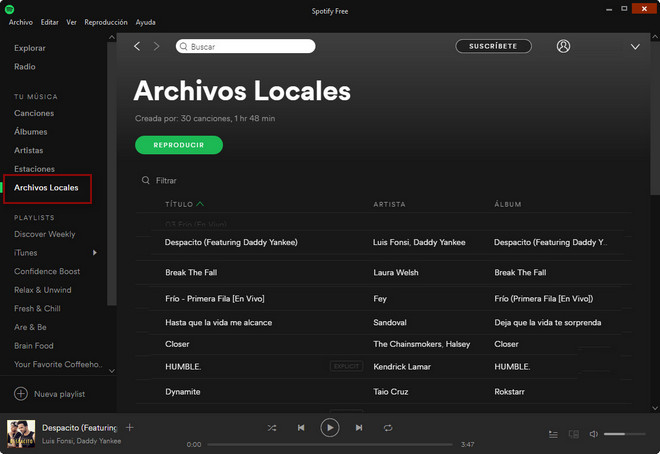Open the Reproducción menu
This screenshot has height=454, width=660.
[x=106, y=22]
